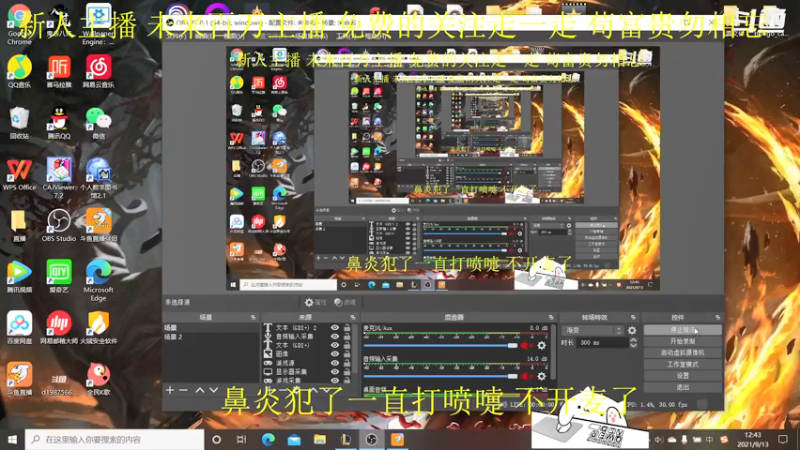This screenshot has height=450, width=800.
Task: Pop out the 场景 dock panel
Action: coord(253,317)
